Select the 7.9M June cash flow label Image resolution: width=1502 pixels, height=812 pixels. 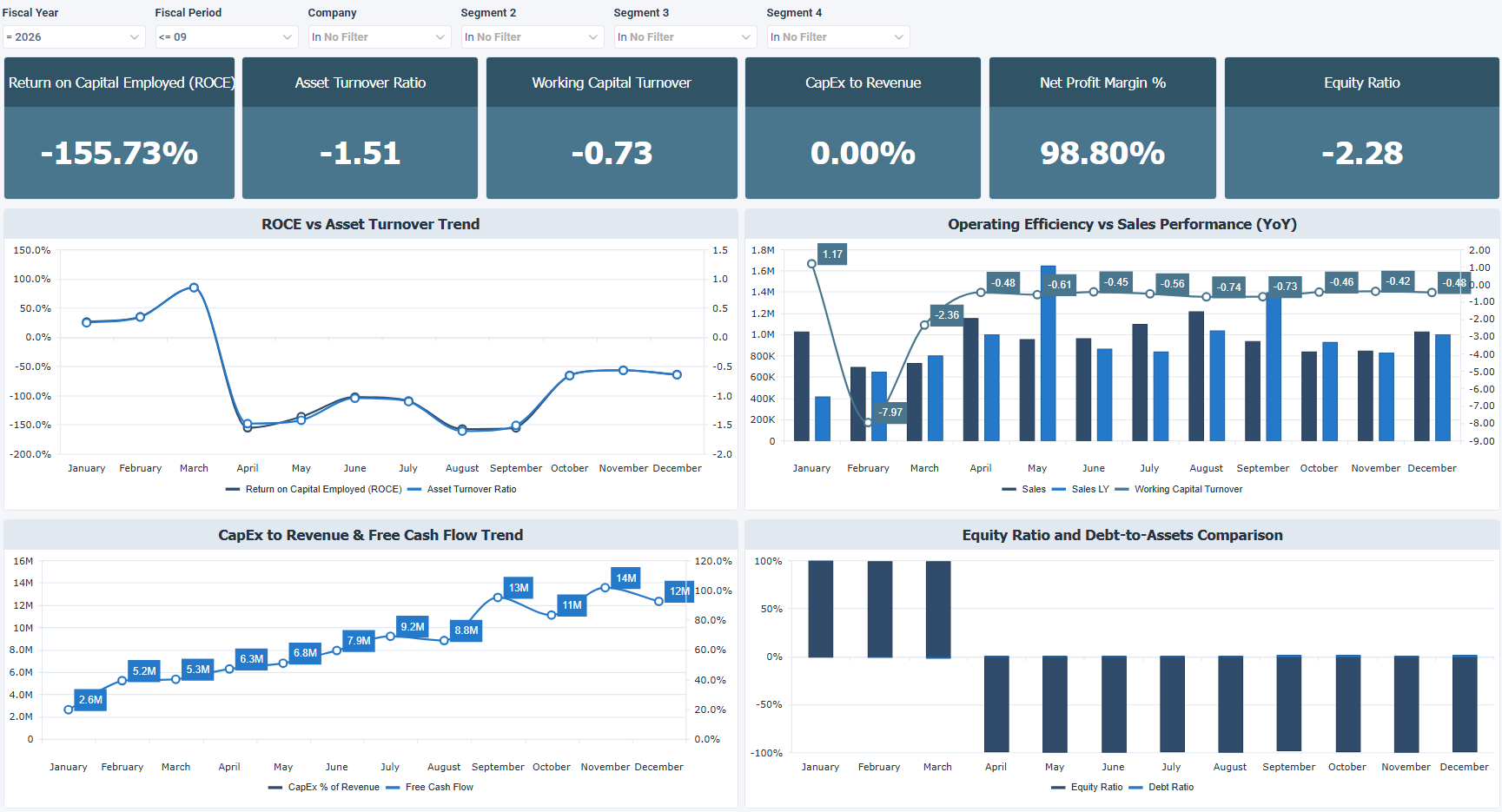359,641
